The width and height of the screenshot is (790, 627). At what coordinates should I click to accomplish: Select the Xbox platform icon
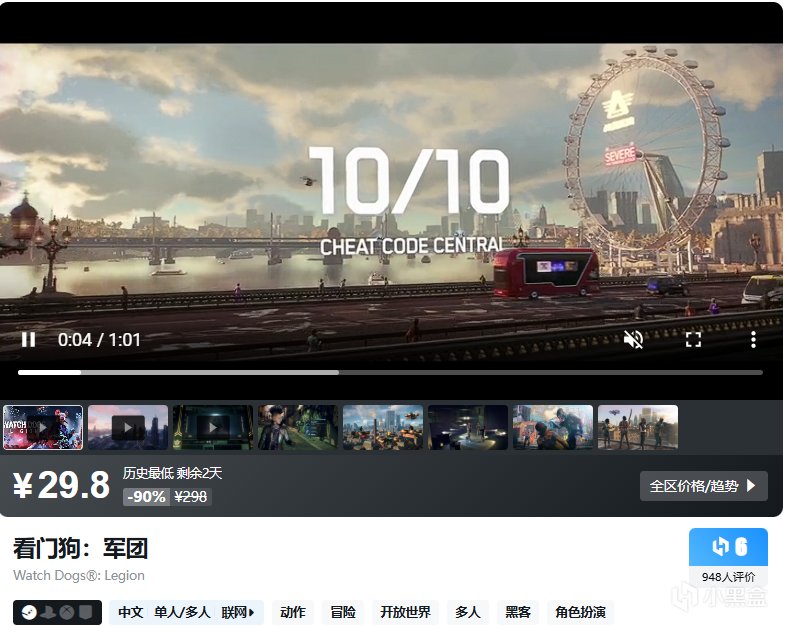[67, 612]
